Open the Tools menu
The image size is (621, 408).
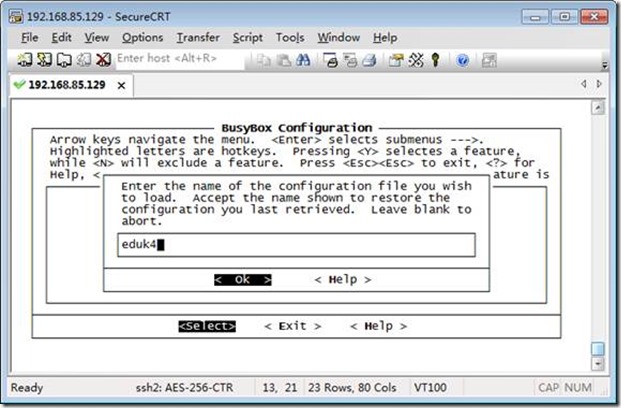tap(290, 38)
